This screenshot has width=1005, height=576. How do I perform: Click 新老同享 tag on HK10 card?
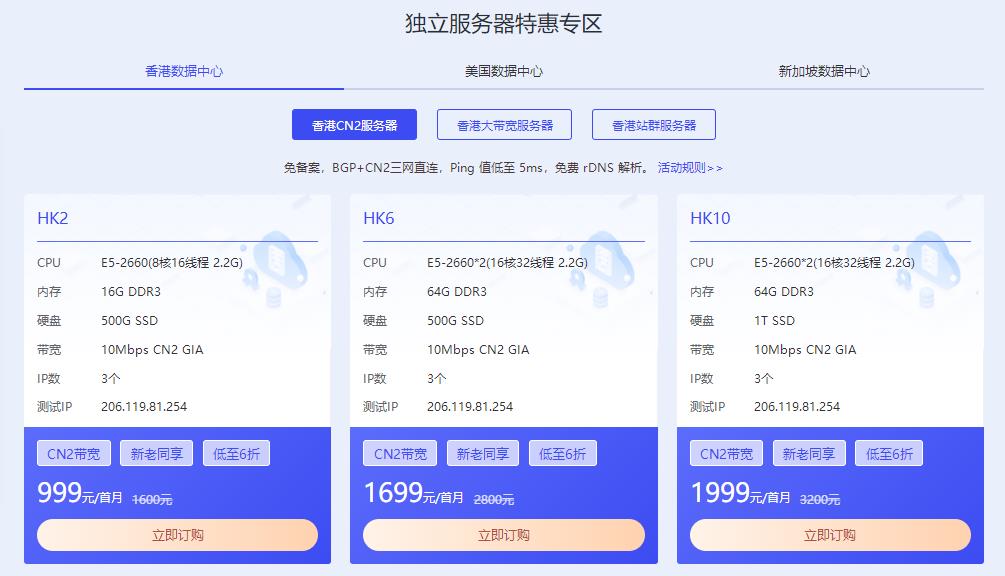809,454
